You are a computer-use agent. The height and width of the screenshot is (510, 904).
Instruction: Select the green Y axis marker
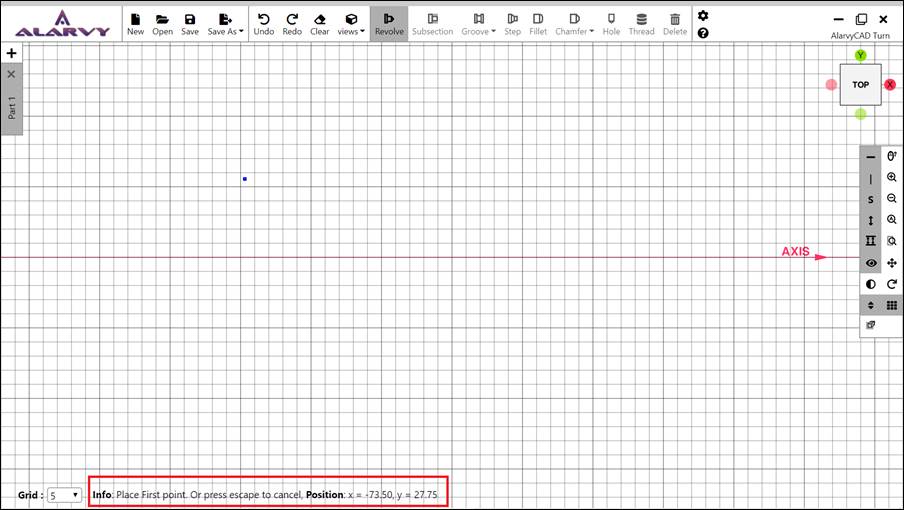click(x=860, y=55)
